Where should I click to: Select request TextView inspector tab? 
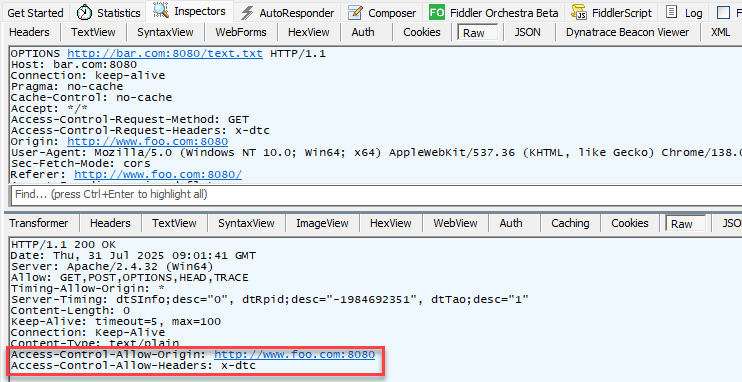pyautogui.click(x=93, y=32)
